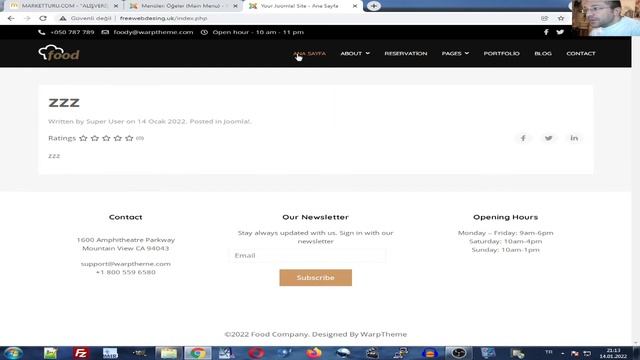
Task: Click the Subscribe button
Action: click(x=316, y=278)
